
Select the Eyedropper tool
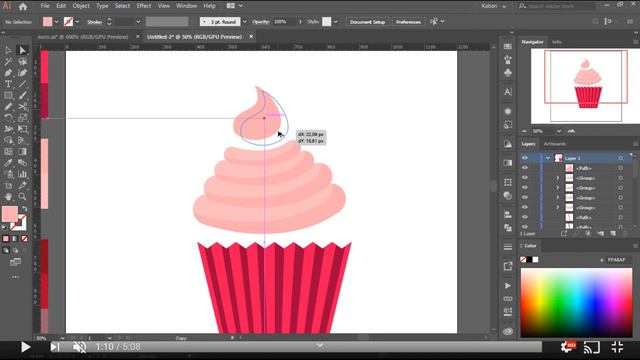point(8,163)
